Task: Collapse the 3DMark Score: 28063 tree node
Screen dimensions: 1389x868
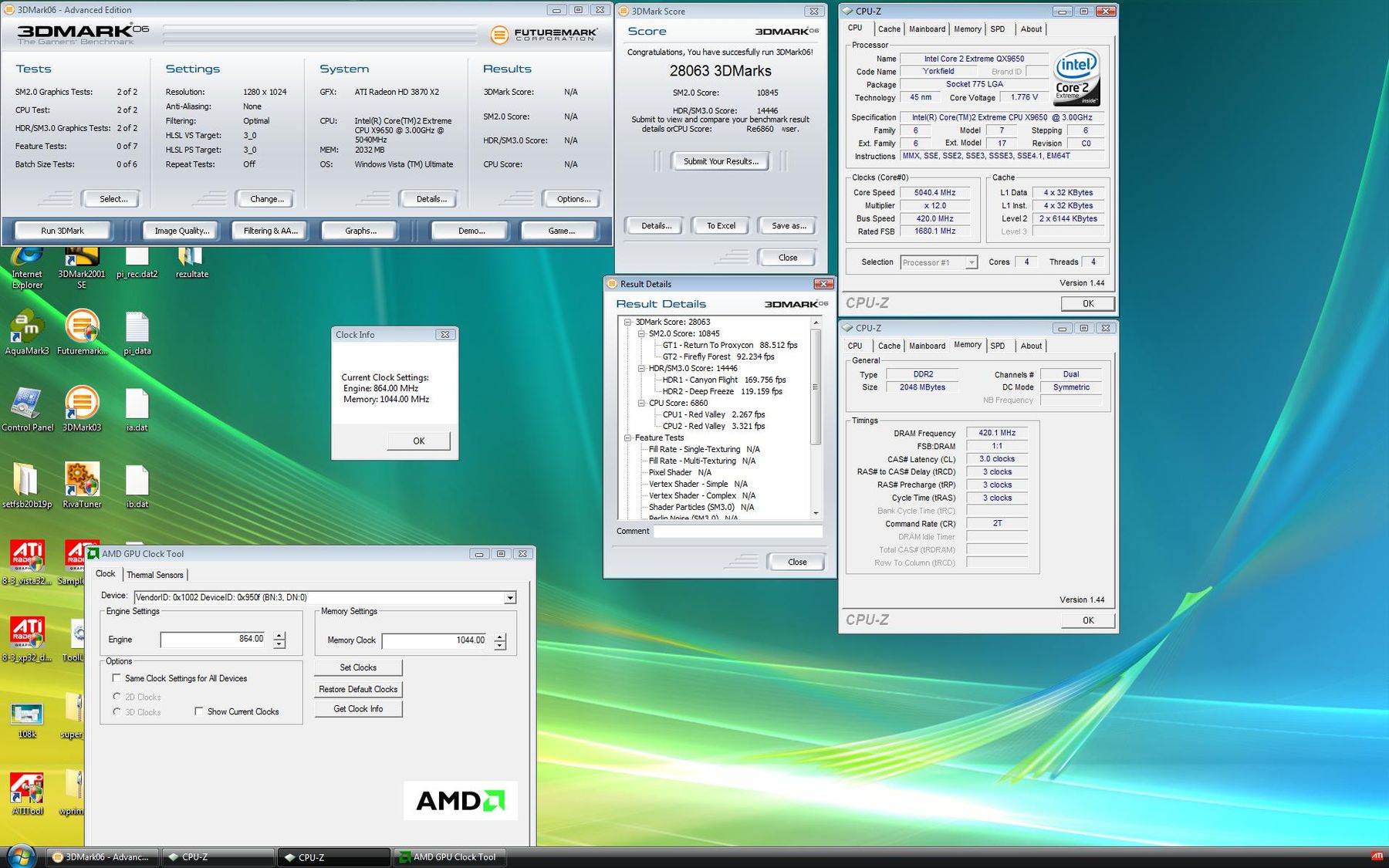Action: pyautogui.click(x=628, y=322)
